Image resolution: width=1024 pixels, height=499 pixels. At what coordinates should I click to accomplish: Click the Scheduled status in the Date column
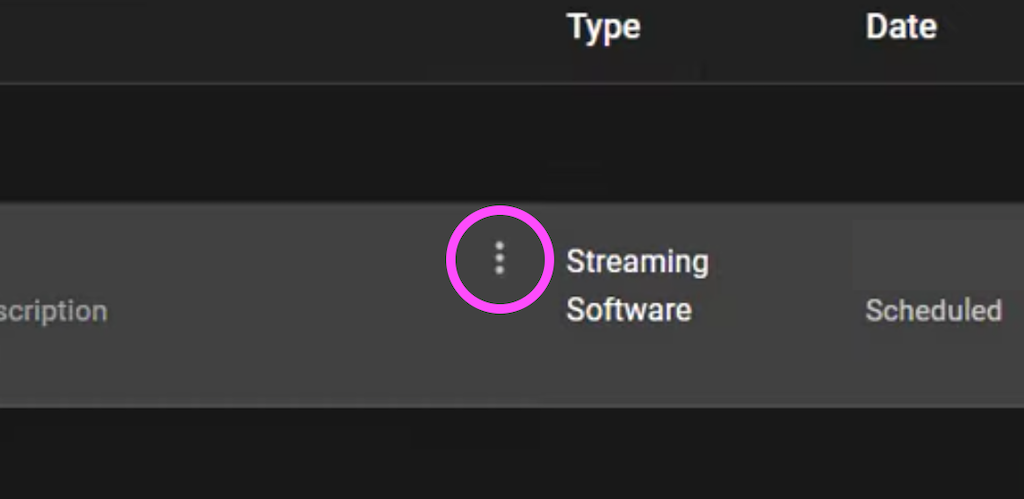(934, 310)
